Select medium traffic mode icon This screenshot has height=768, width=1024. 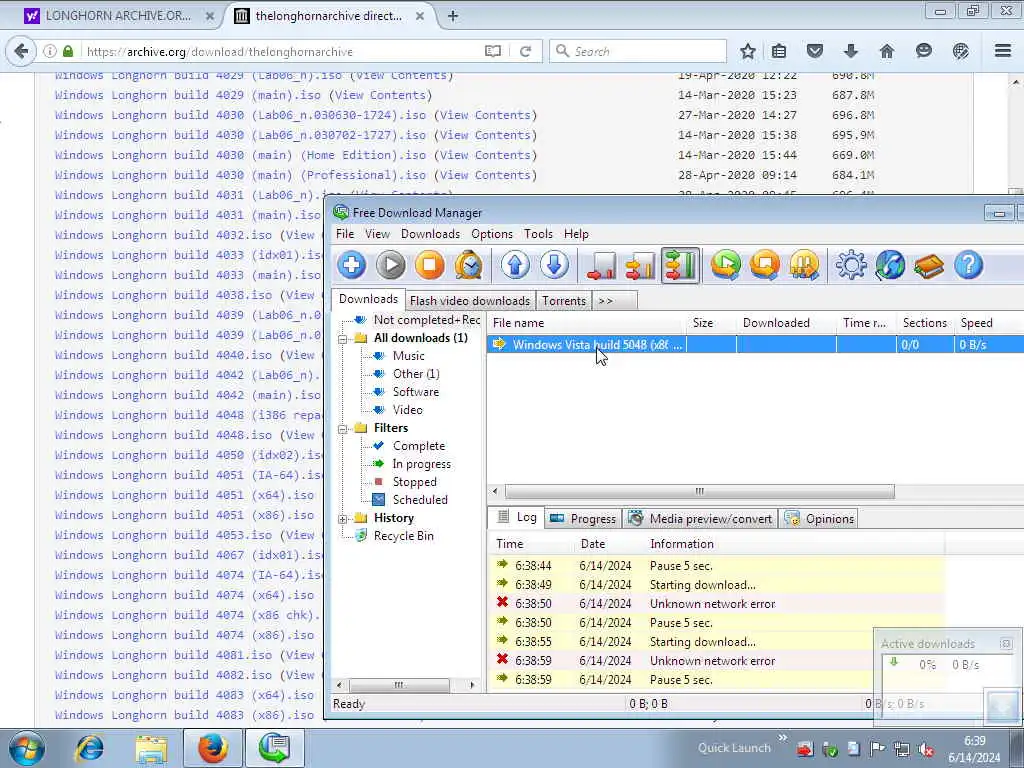[641, 266]
